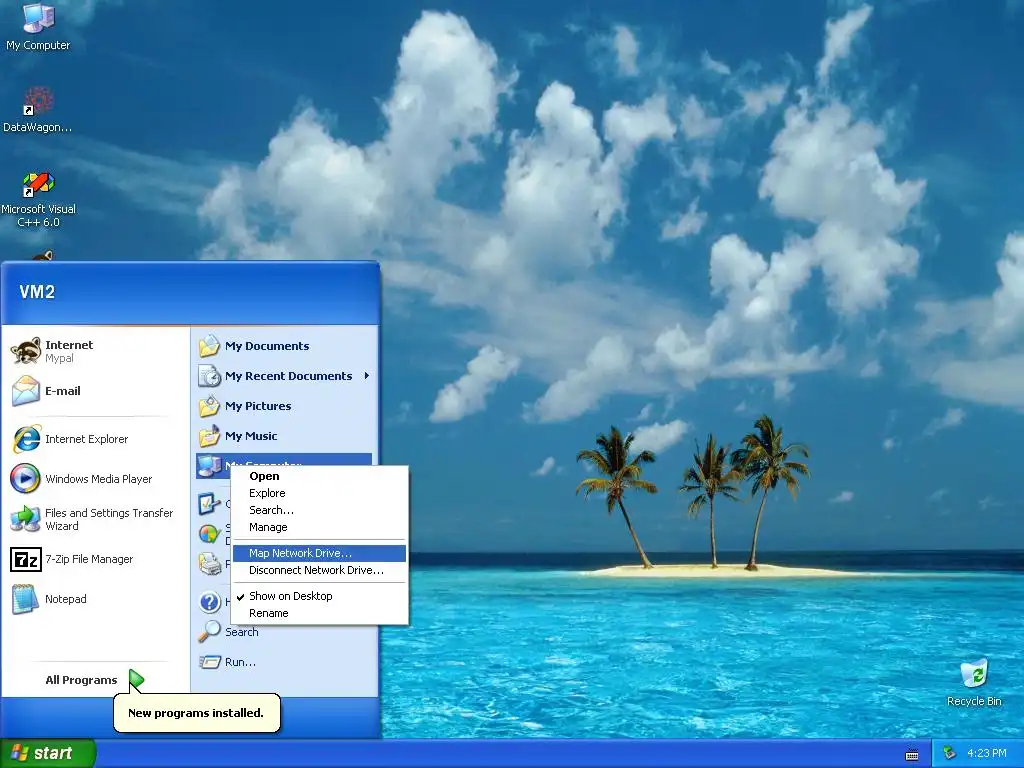Click the 4:23 PM taskbar clock
This screenshot has height=768, width=1024.
click(x=986, y=754)
